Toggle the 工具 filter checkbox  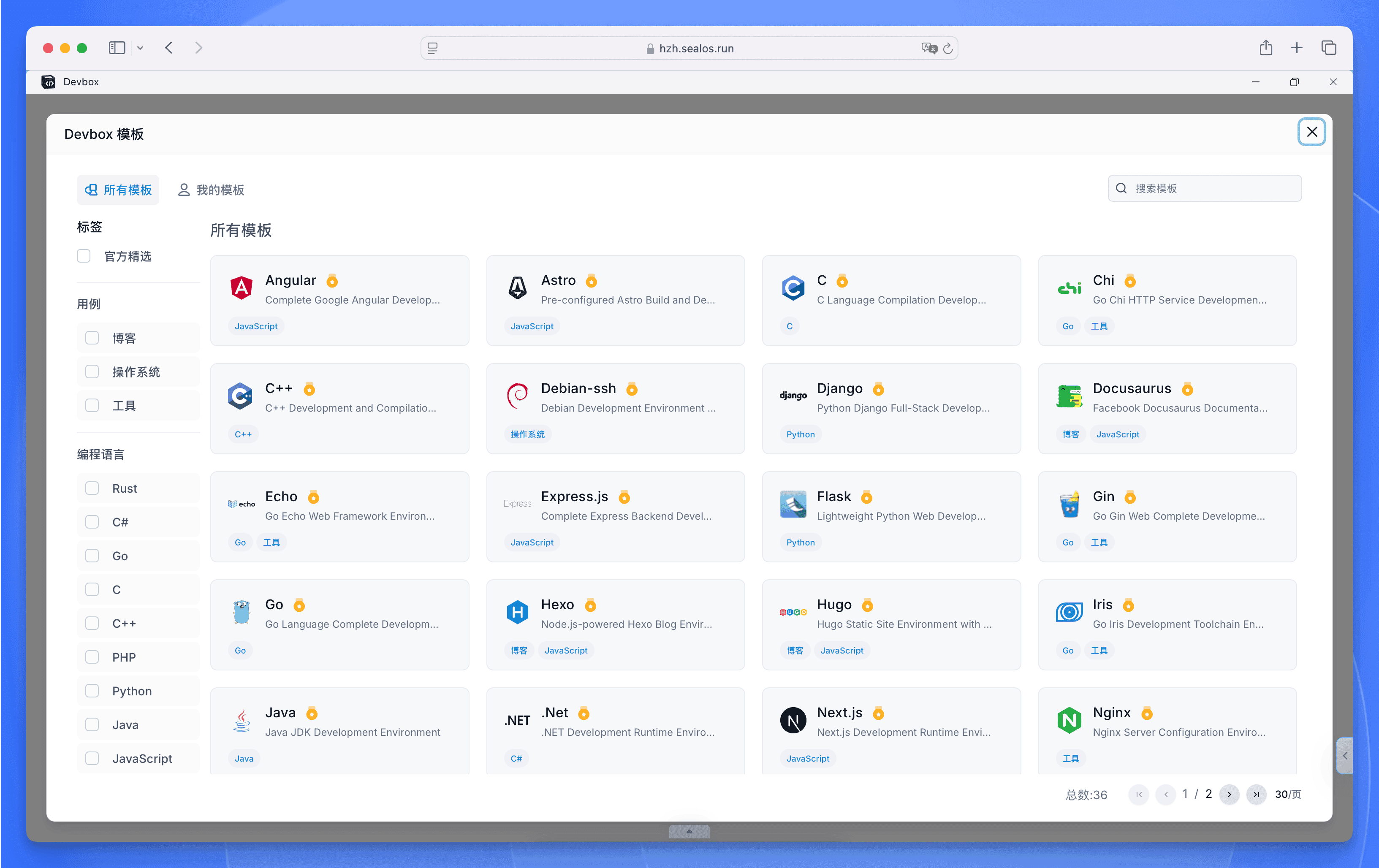click(92, 405)
